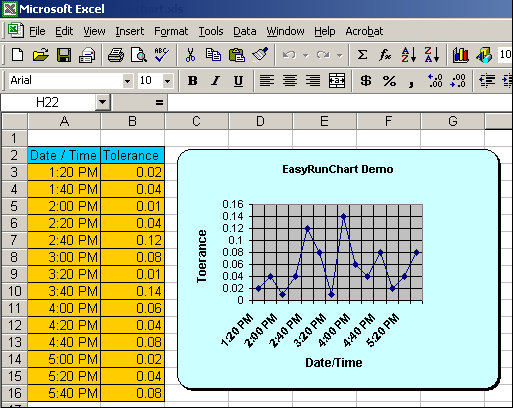The image size is (513, 408).
Task: Open Print Preview
Action: (139, 55)
